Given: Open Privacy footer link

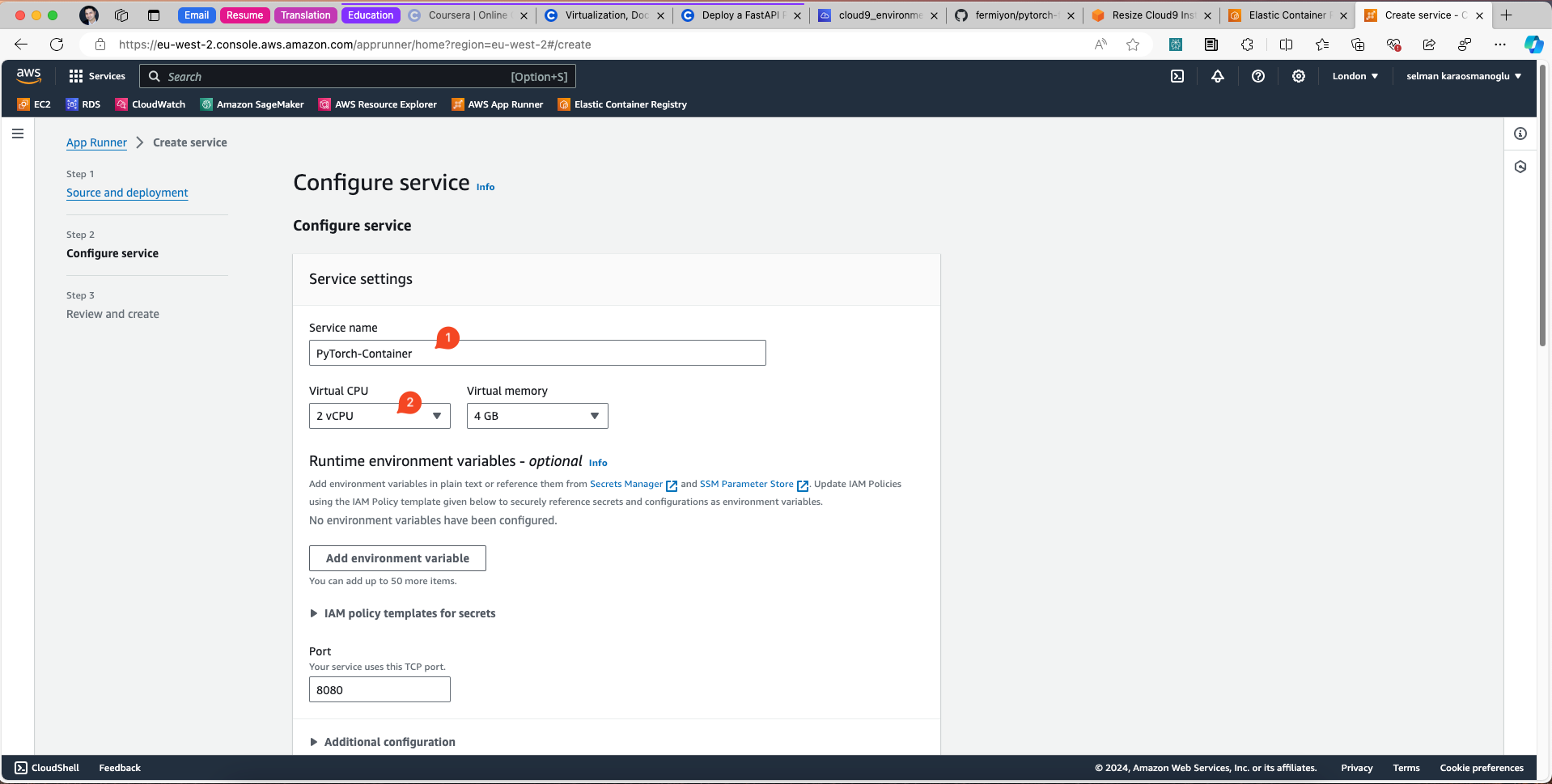Looking at the screenshot, I should coord(1356,768).
